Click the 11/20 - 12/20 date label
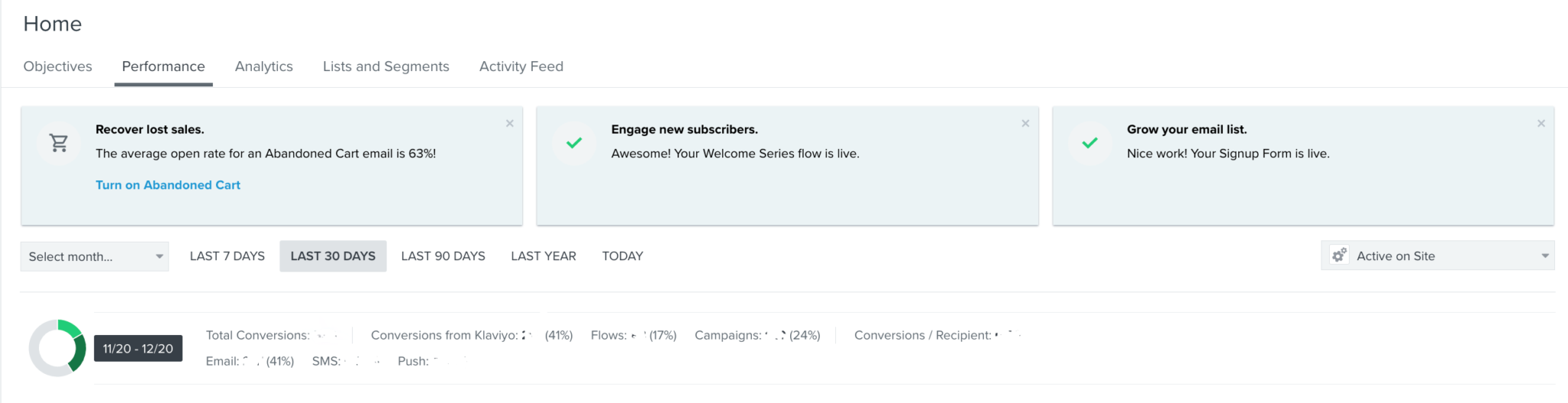This screenshot has width=1568, height=403. click(139, 349)
